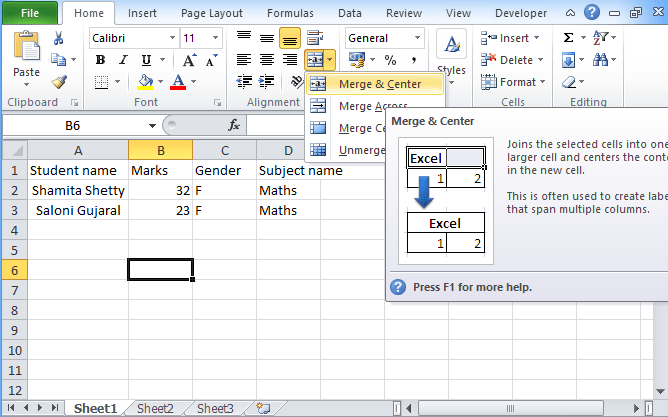Image resolution: width=668 pixels, height=417 pixels.
Task: Click the Decrease Indent icon
Action: (244, 81)
